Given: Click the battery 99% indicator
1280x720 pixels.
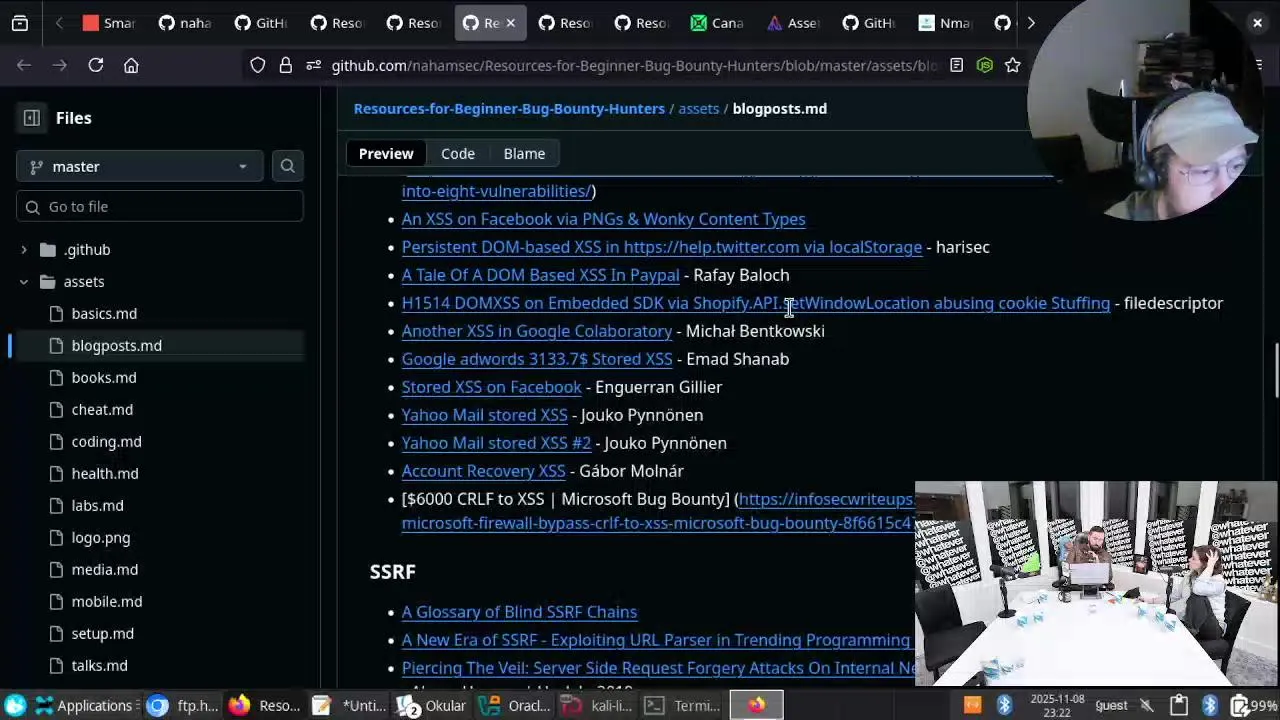Looking at the screenshot, I should pyautogui.click(x=1254, y=706).
